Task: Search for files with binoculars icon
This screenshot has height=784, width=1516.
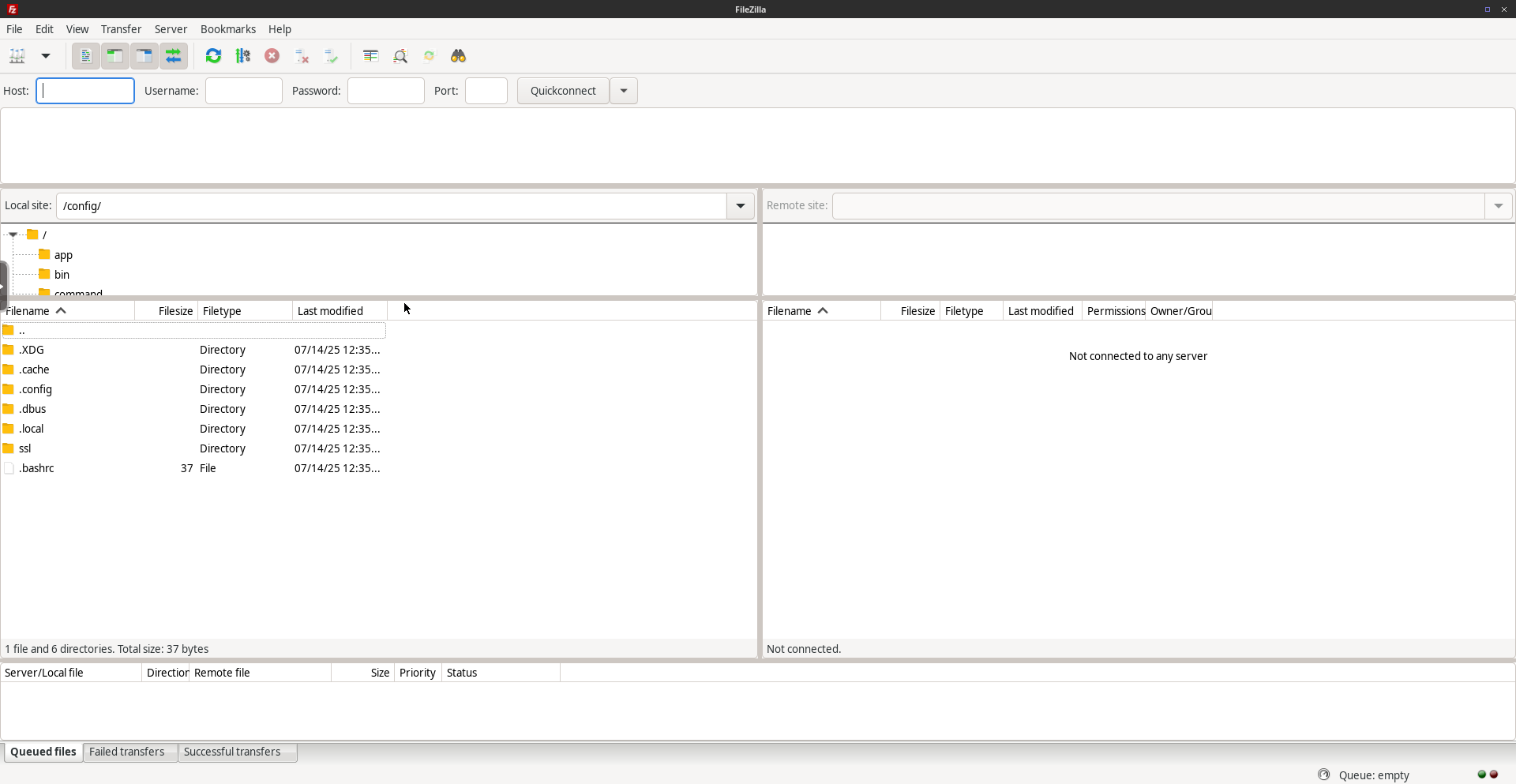Action: coord(459,56)
